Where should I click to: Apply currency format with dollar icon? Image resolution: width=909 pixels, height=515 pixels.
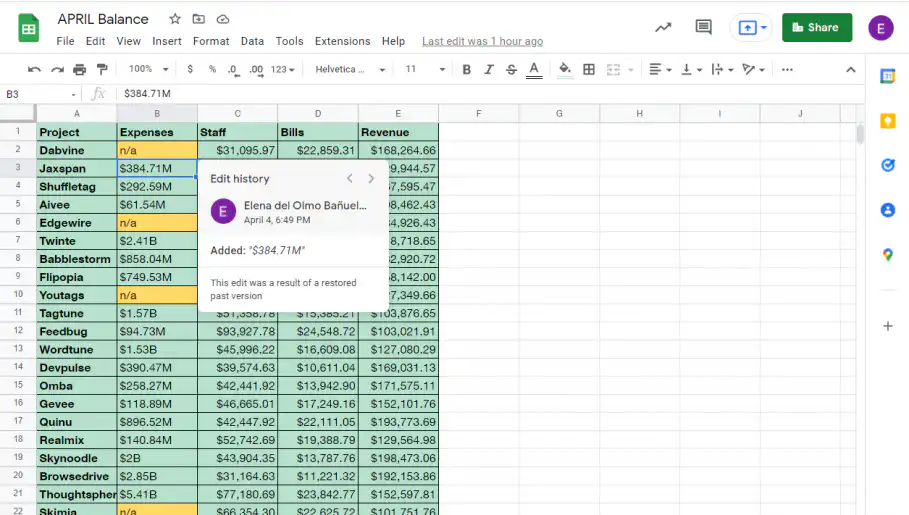pyautogui.click(x=190, y=69)
